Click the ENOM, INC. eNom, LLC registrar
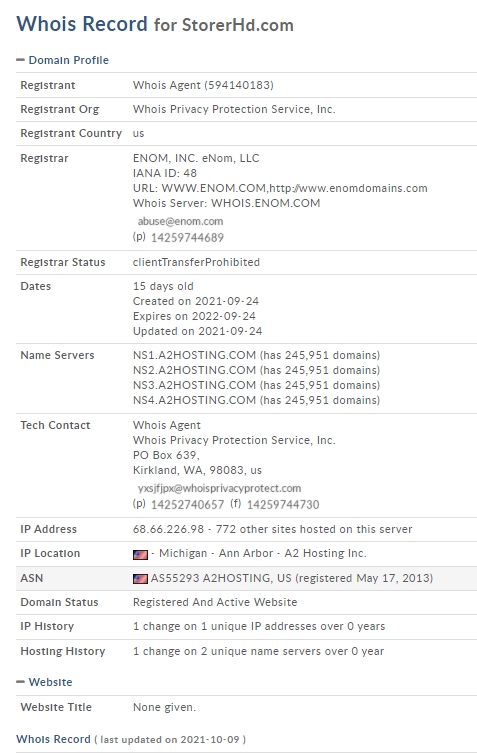The image size is (477, 753). click(x=196, y=158)
